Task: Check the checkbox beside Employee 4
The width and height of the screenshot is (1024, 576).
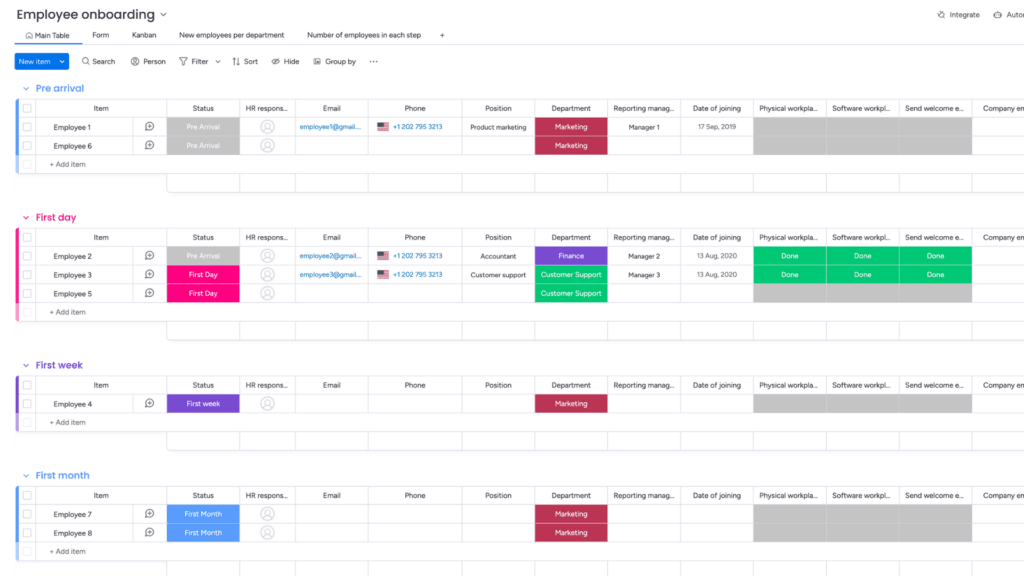Action: pos(27,403)
